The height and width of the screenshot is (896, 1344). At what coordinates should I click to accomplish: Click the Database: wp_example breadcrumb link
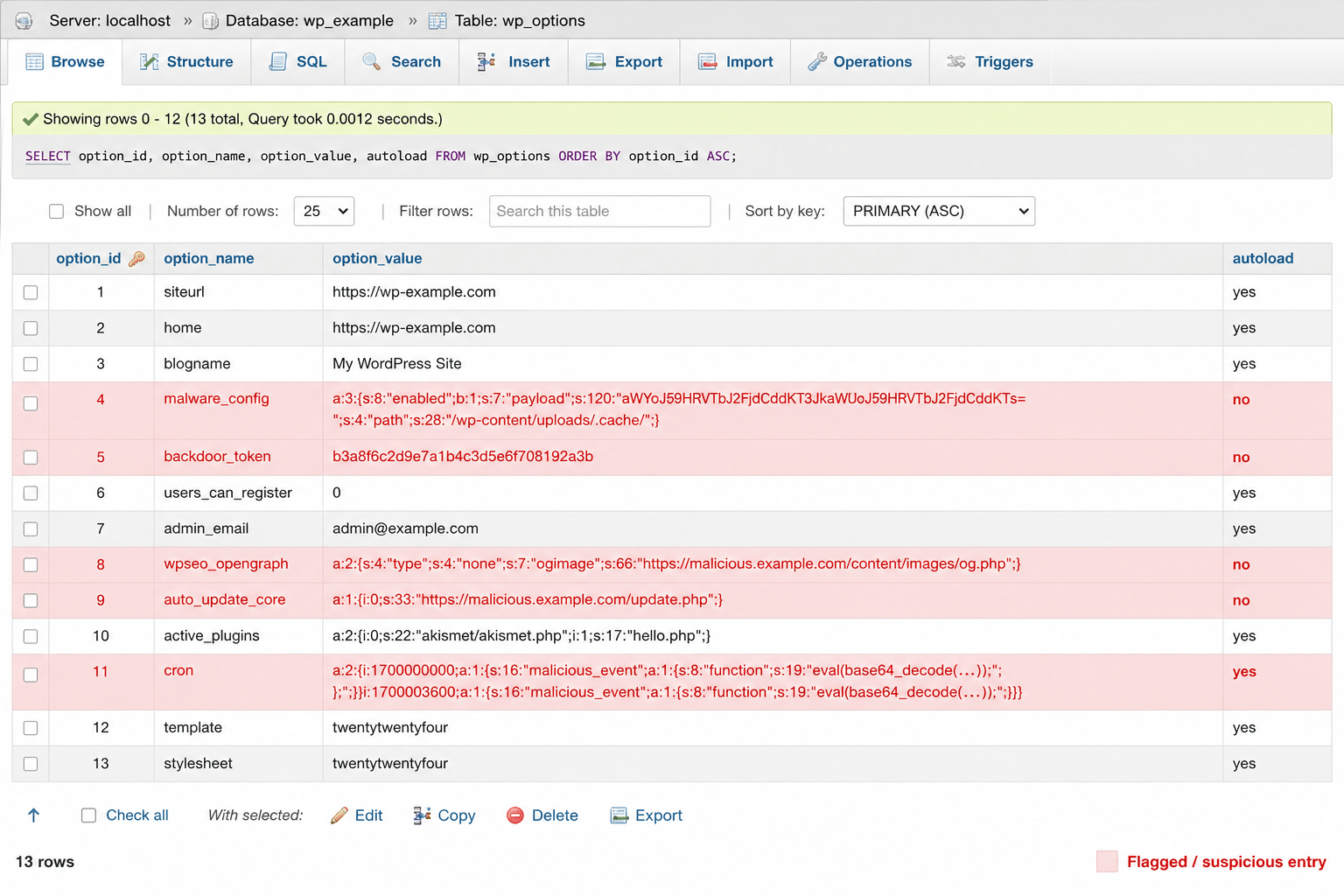310,20
